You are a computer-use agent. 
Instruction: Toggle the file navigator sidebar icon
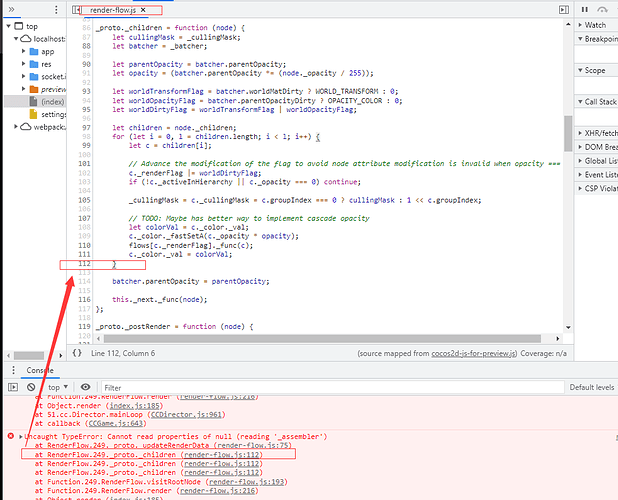(x=76, y=10)
